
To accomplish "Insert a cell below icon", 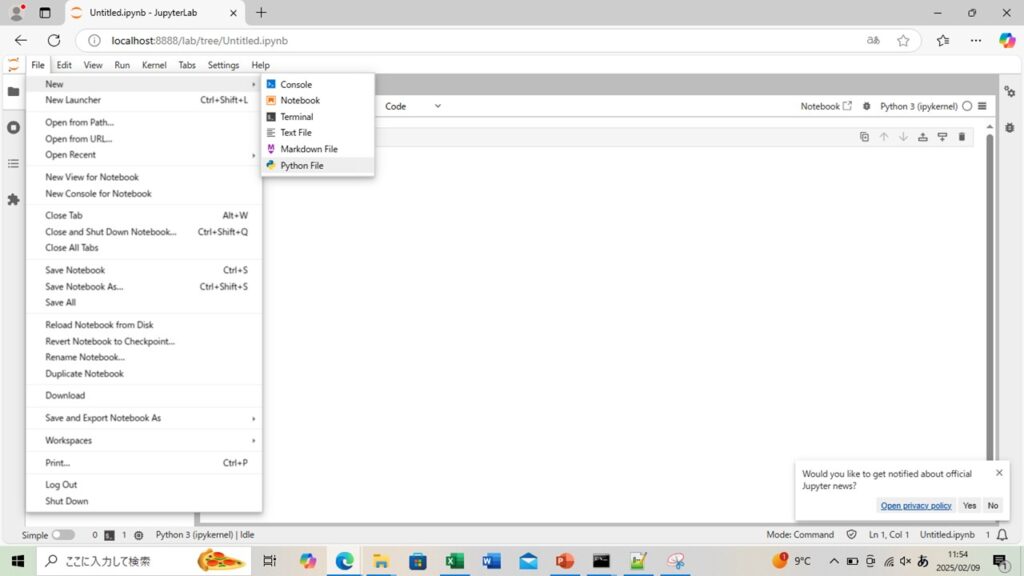I will point(942,136).
